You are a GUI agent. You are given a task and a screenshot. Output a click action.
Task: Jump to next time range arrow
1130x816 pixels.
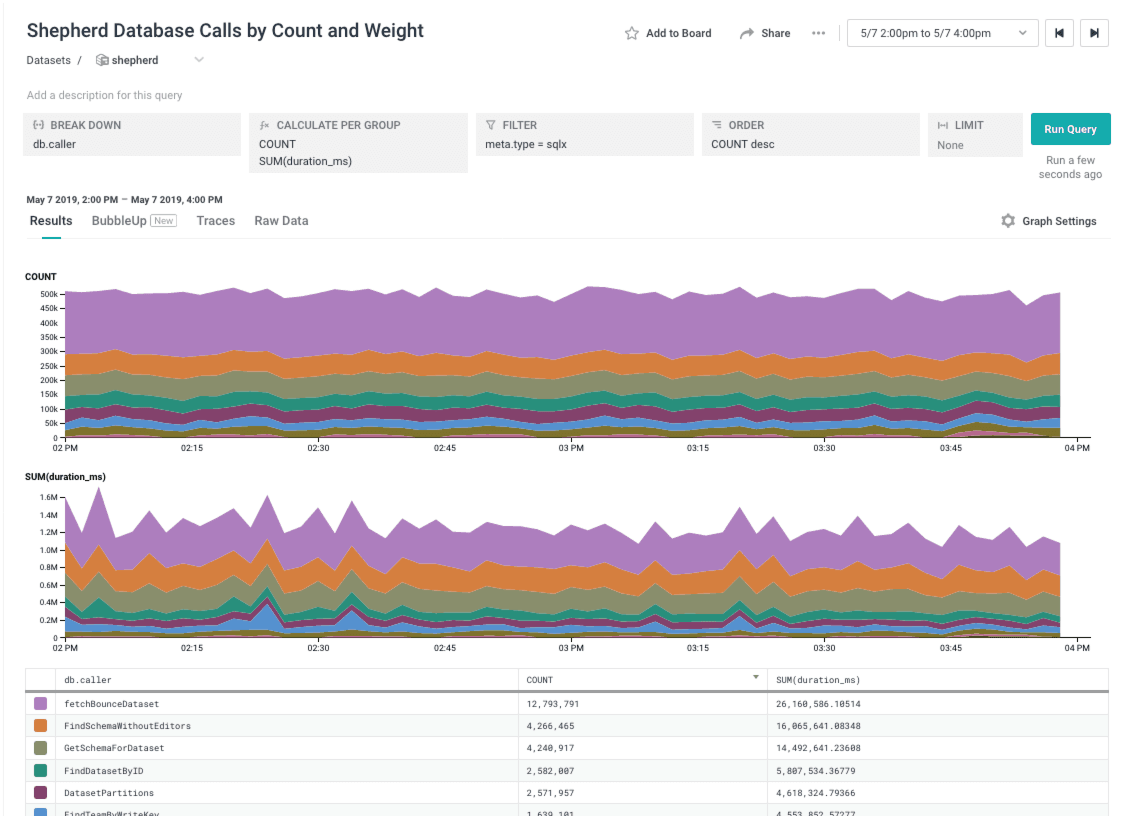(1094, 33)
